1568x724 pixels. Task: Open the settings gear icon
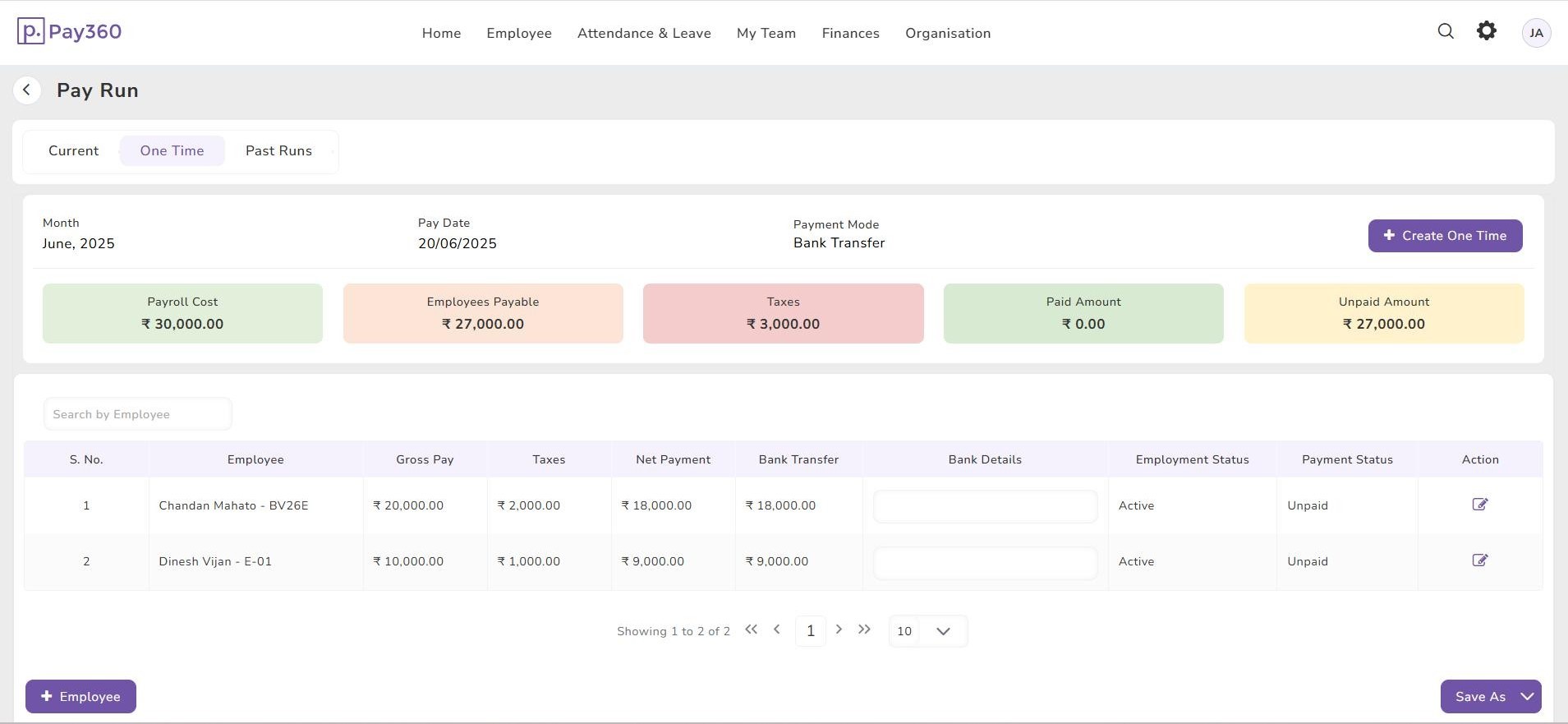pos(1487,31)
